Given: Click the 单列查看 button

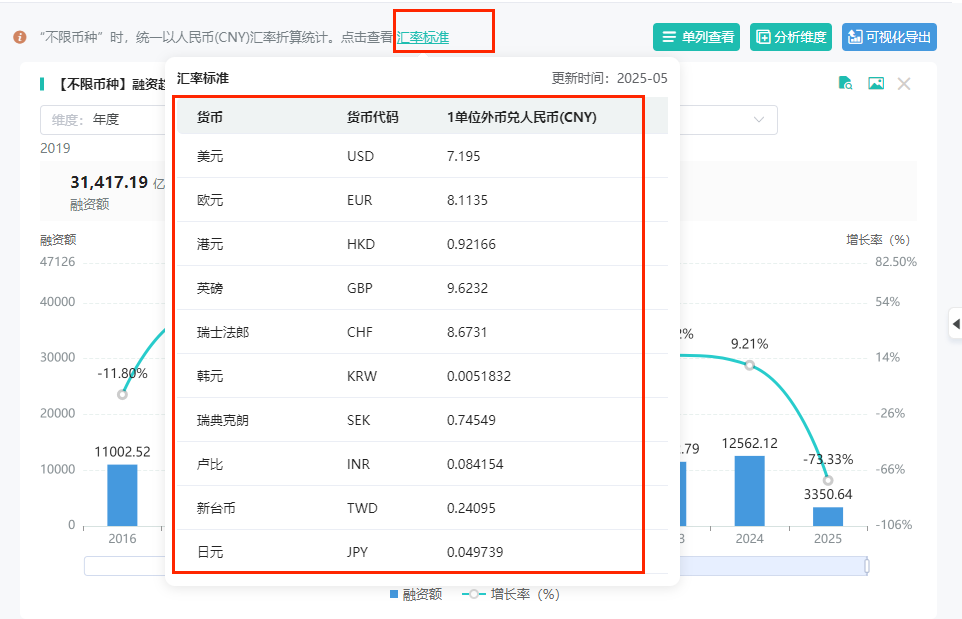Looking at the screenshot, I should click(696, 37).
